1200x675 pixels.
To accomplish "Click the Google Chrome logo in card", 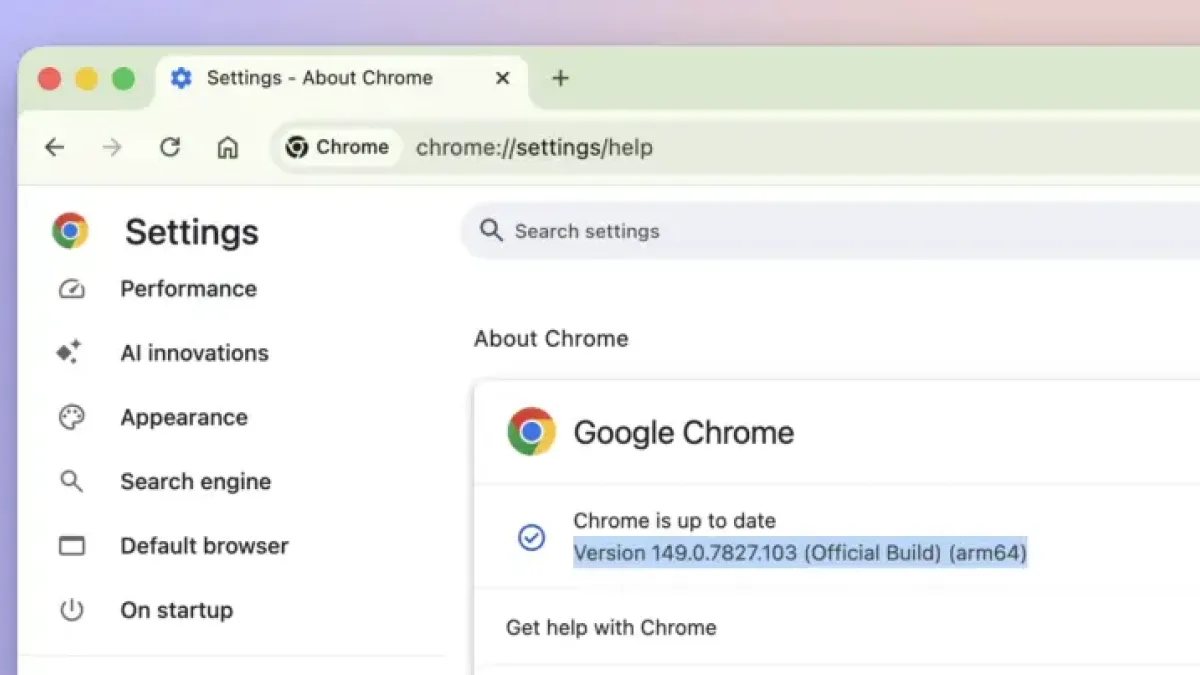I will 531,432.
